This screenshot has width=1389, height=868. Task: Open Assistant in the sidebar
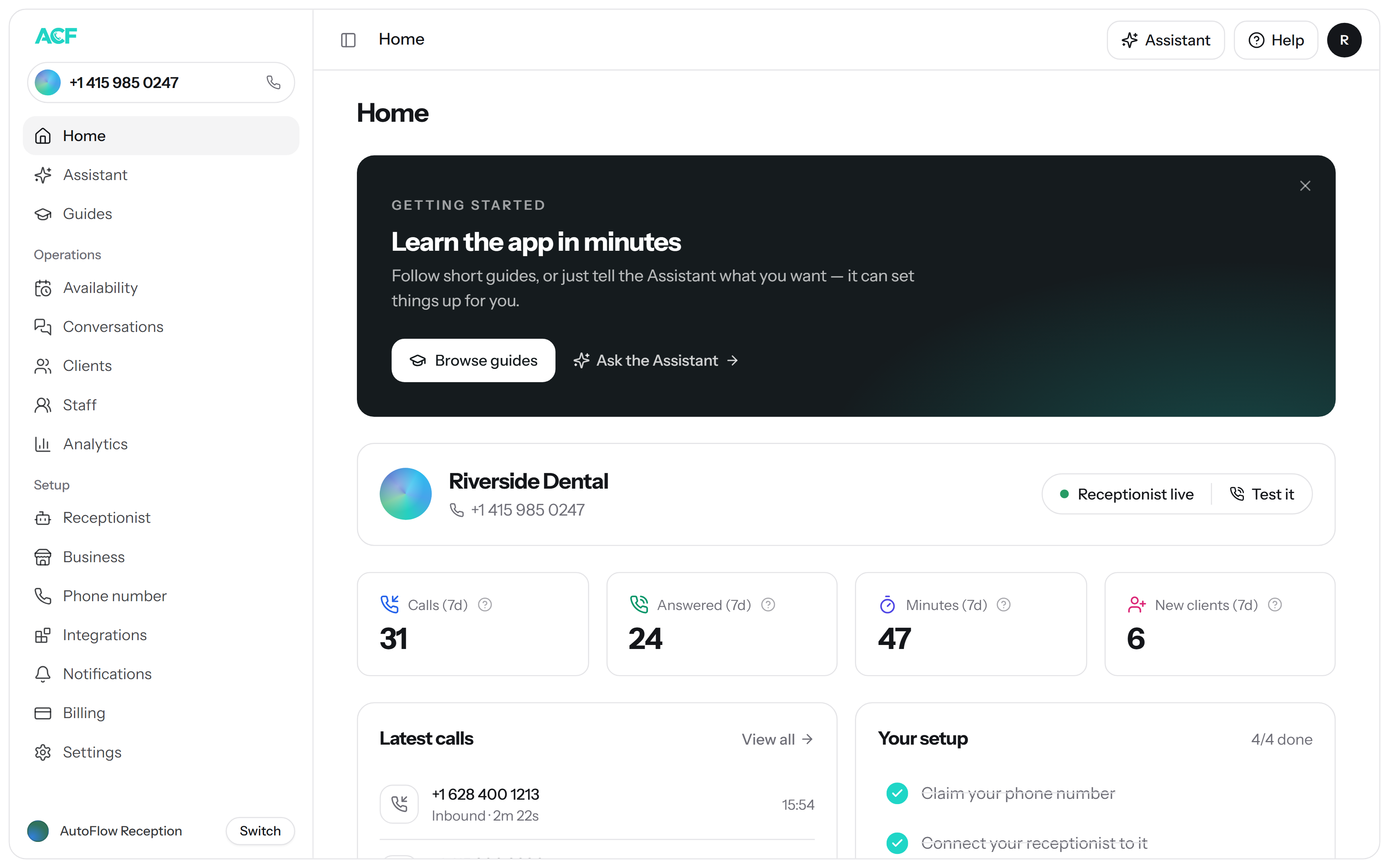(161, 174)
